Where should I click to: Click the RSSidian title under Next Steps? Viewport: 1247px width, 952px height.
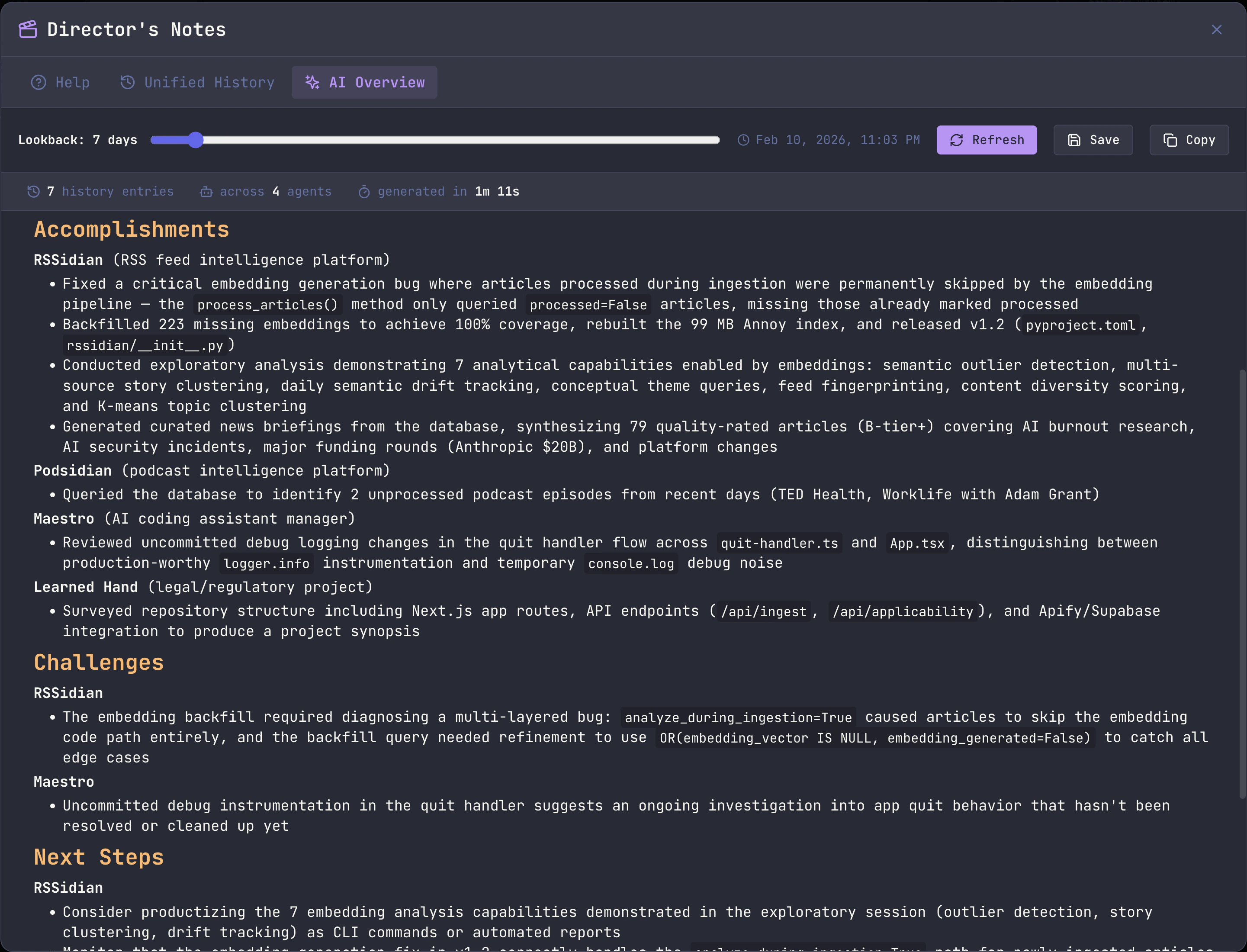pyautogui.click(x=68, y=888)
